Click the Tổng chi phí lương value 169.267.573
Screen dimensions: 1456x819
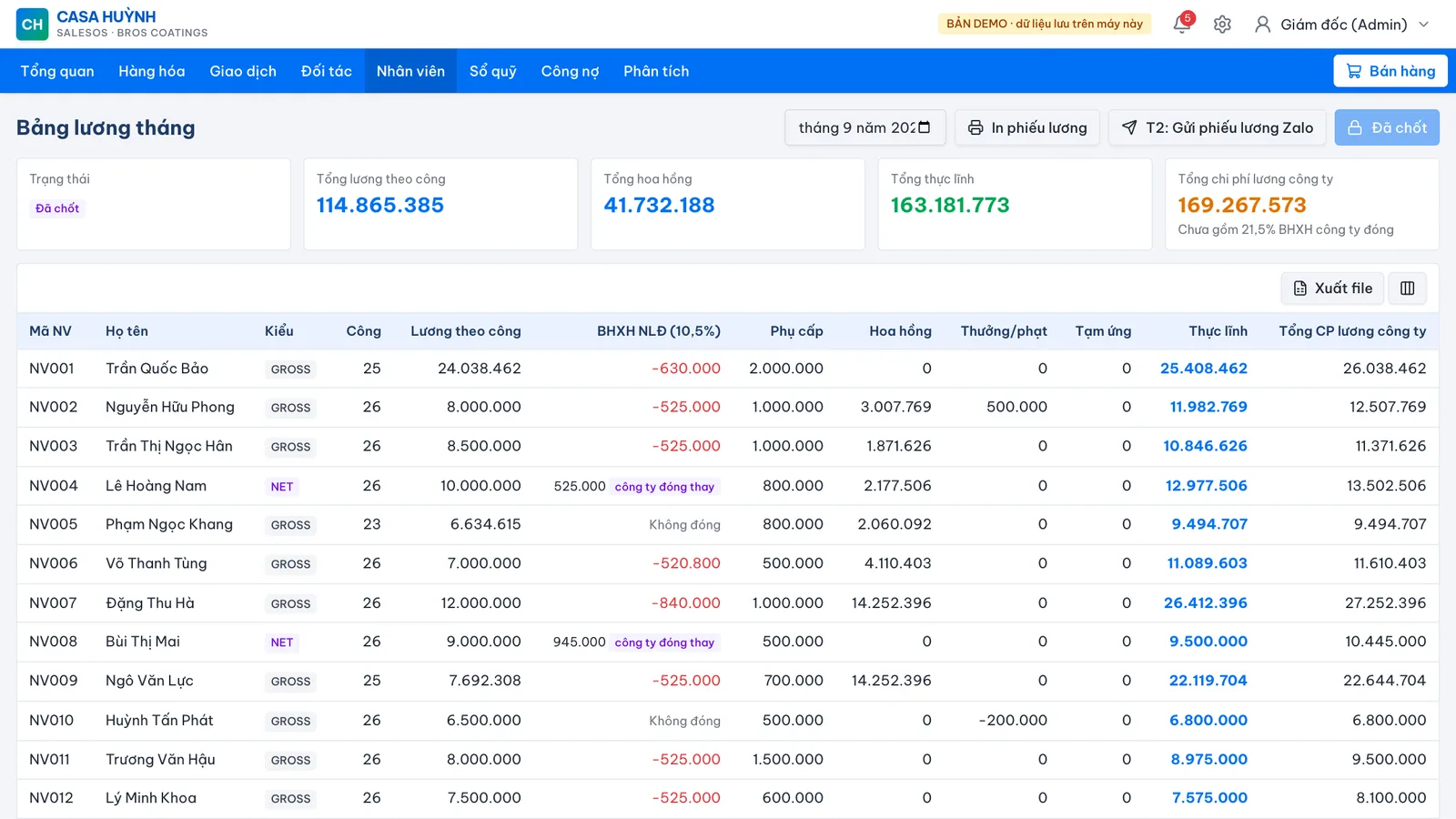1241,206
